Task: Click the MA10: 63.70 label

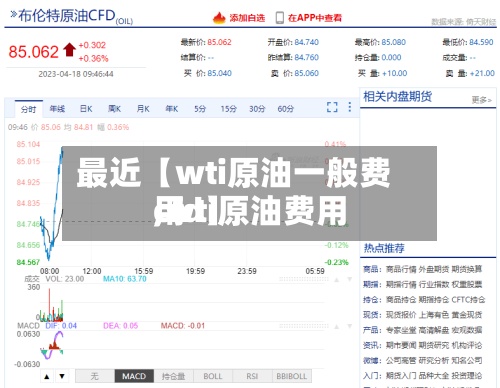Action: (x=125, y=279)
